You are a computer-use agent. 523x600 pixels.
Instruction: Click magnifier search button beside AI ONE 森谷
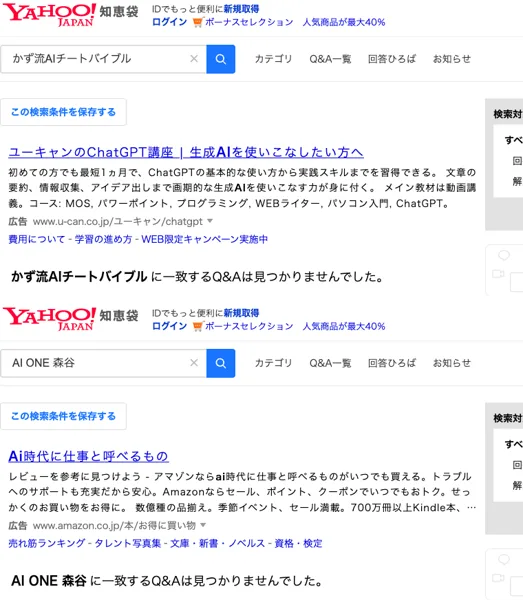(x=221, y=363)
